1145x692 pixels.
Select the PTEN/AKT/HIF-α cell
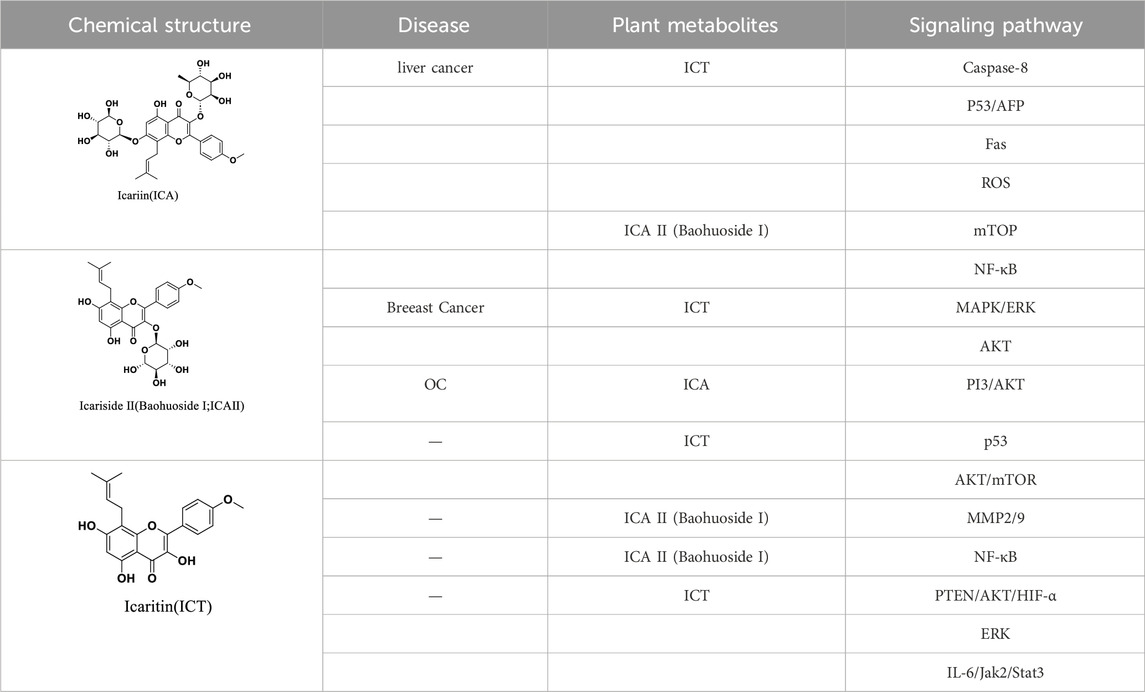[995, 596]
